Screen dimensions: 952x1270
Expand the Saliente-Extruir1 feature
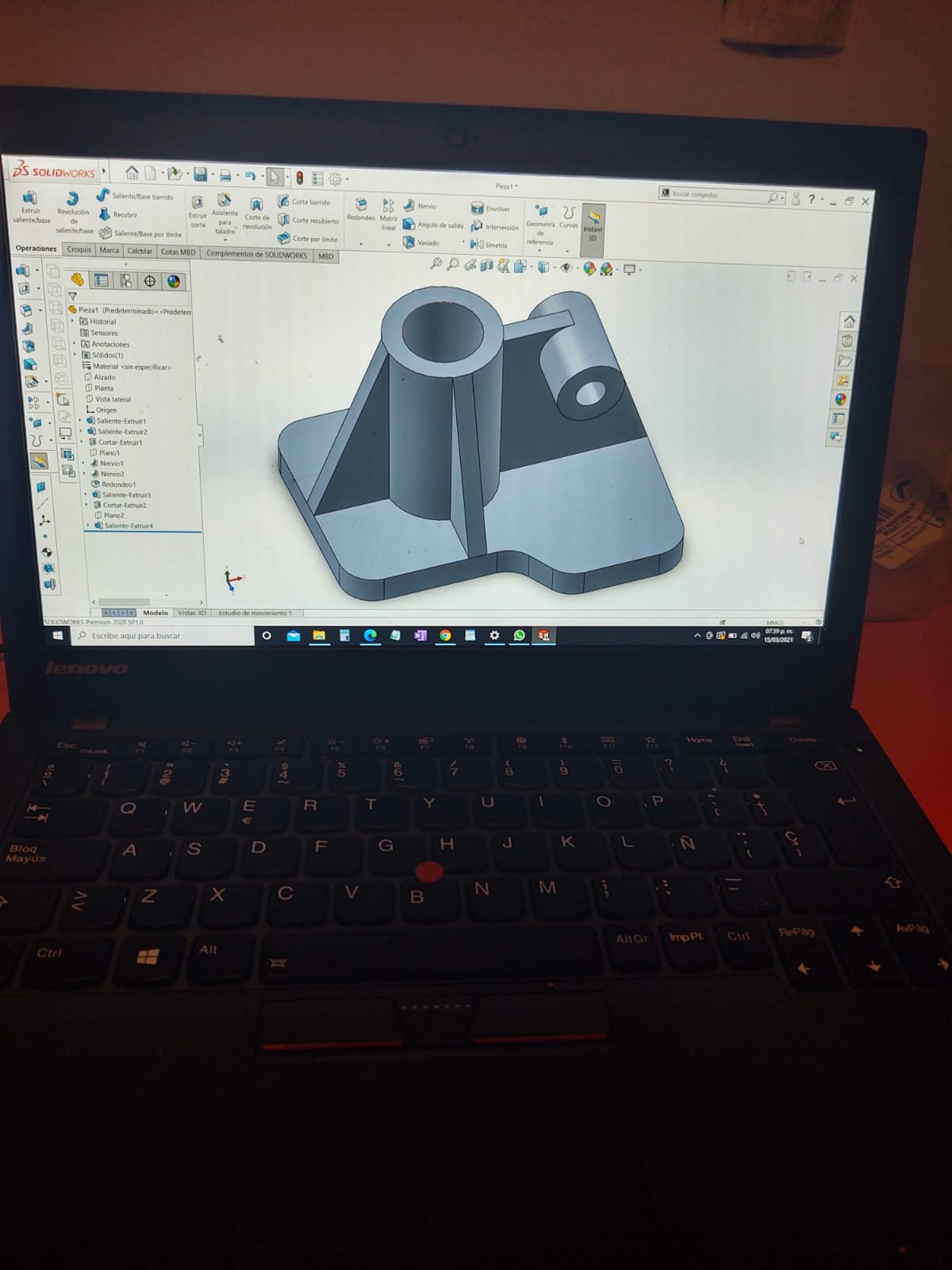(80, 421)
